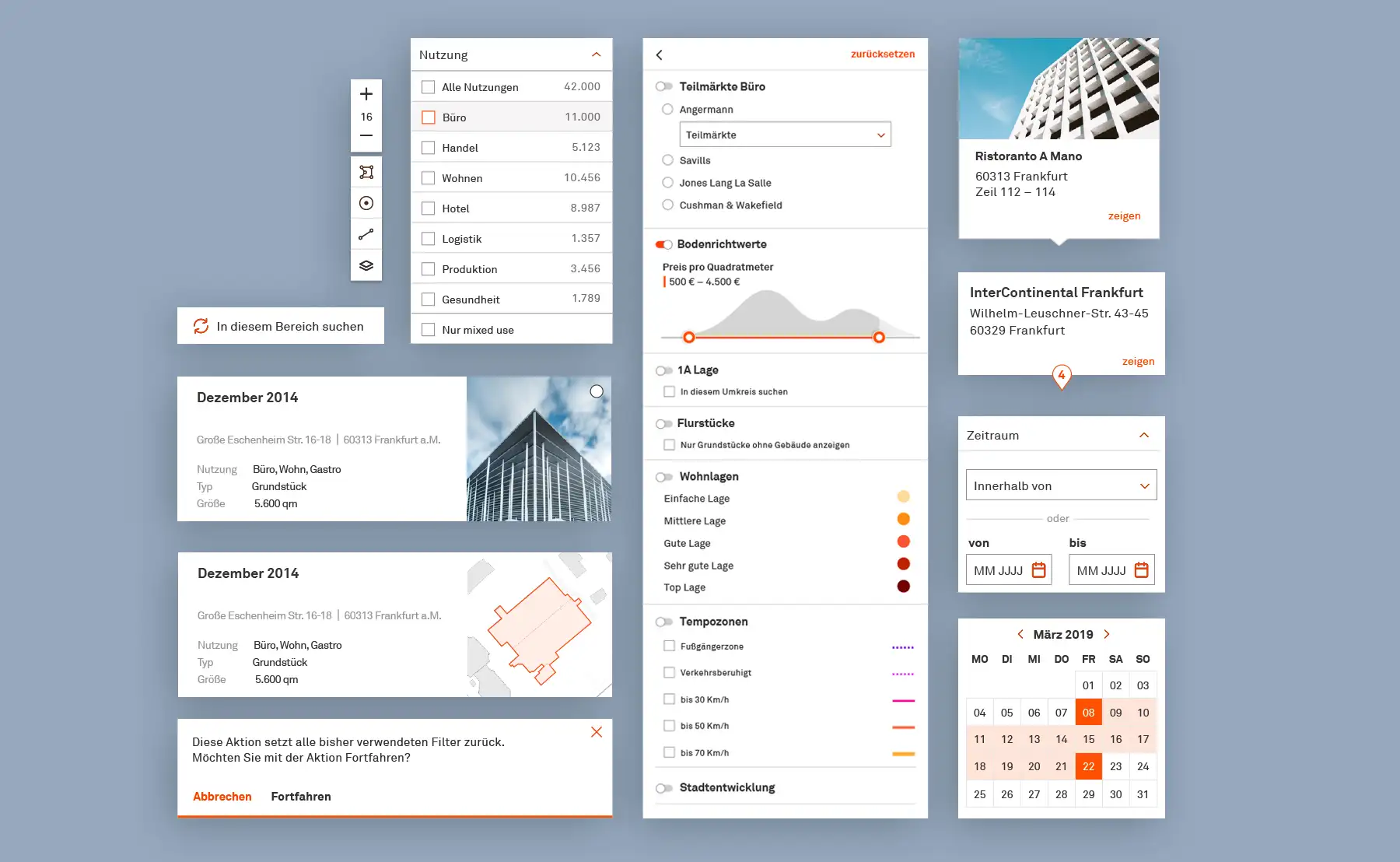Image resolution: width=1400 pixels, height=862 pixels.
Task: Zoom in with the plus icon
Action: (x=366, y=94)
